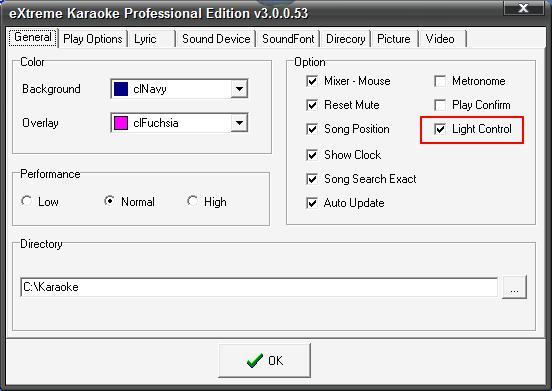
Task: Confirm settings with the OK button
Action: (264, 361)
